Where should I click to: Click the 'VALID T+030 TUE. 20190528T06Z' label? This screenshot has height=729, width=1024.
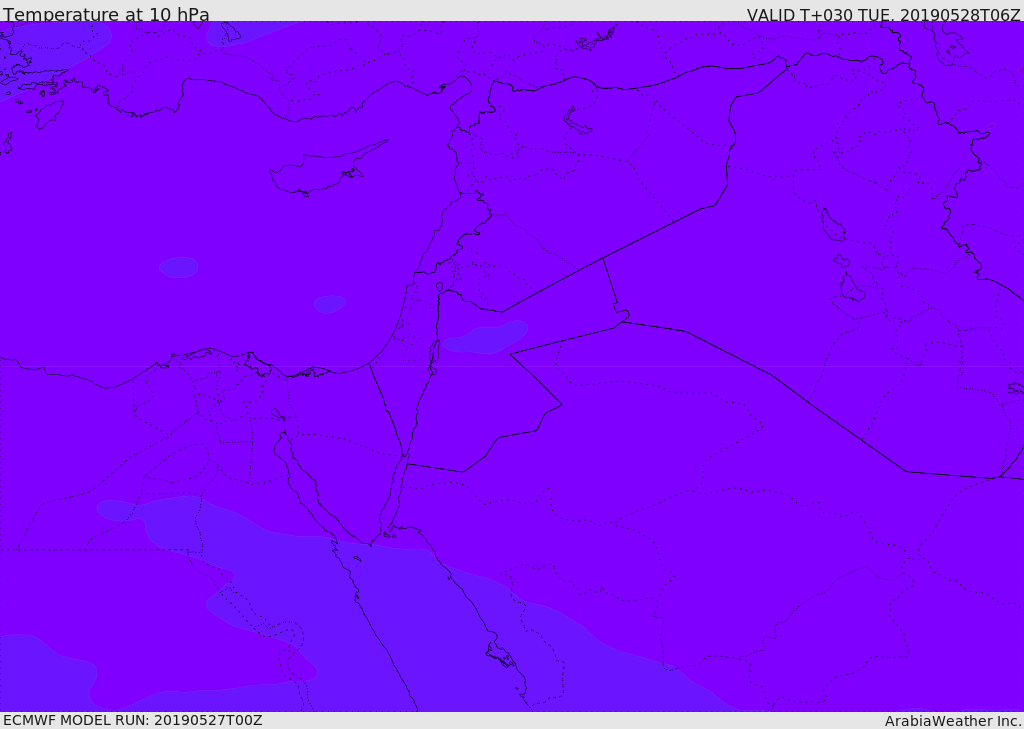(884, 14)
